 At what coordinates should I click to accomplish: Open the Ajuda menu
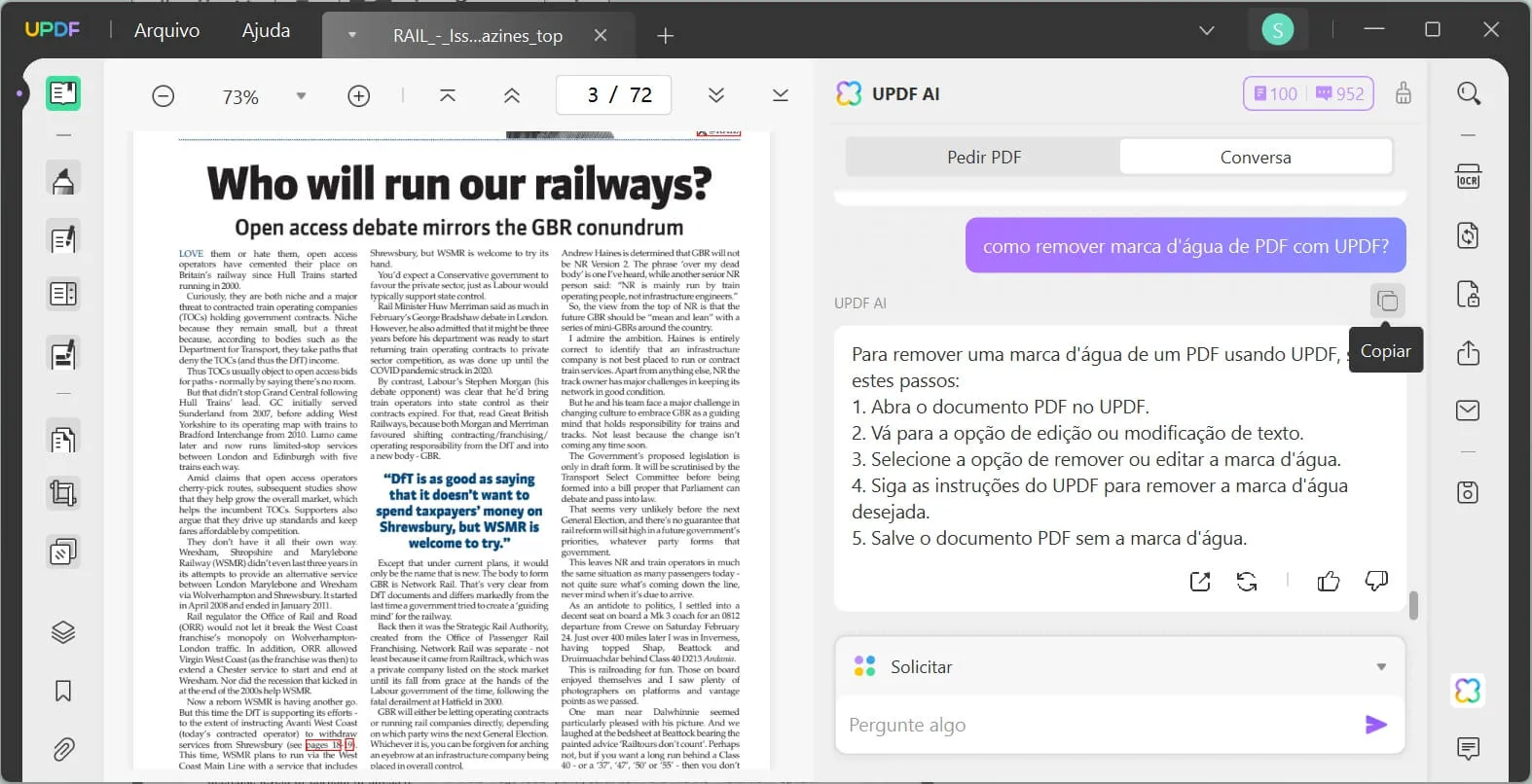pos(266,30)
